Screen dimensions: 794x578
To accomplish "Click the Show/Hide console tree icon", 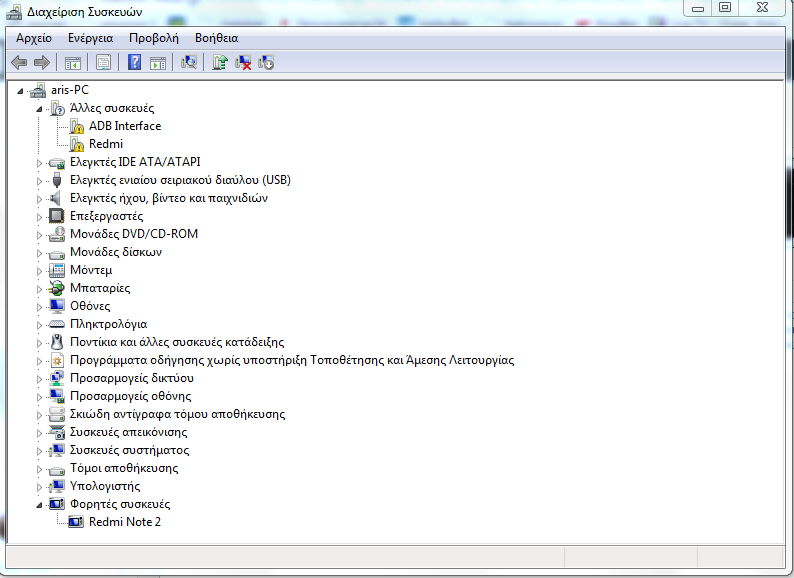I will (x=73, y=63).
